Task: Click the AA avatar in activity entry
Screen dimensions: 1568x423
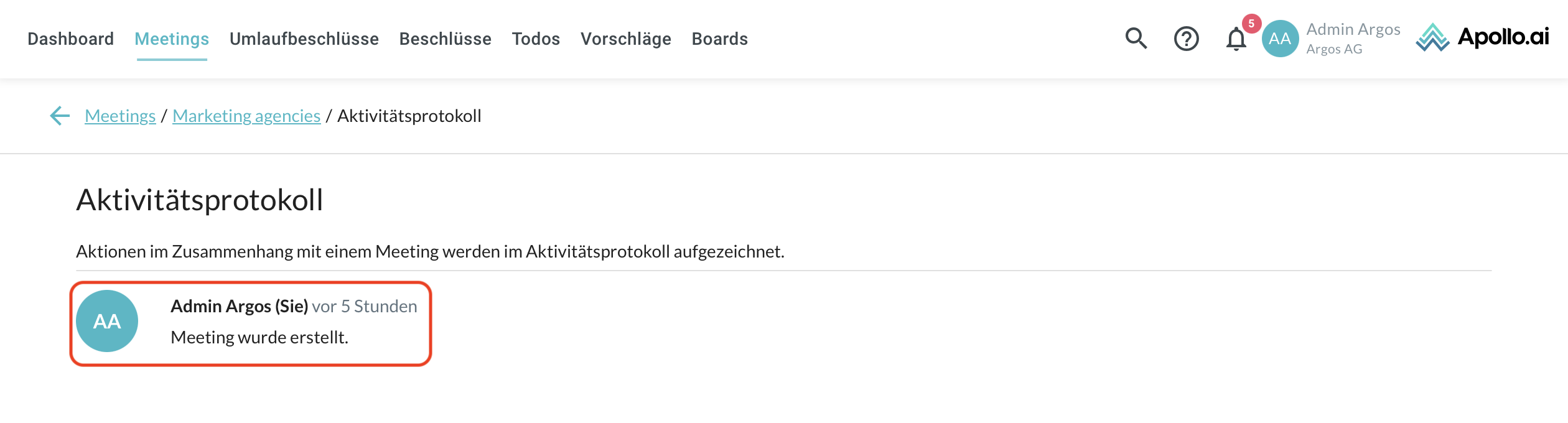Action: 107,321
